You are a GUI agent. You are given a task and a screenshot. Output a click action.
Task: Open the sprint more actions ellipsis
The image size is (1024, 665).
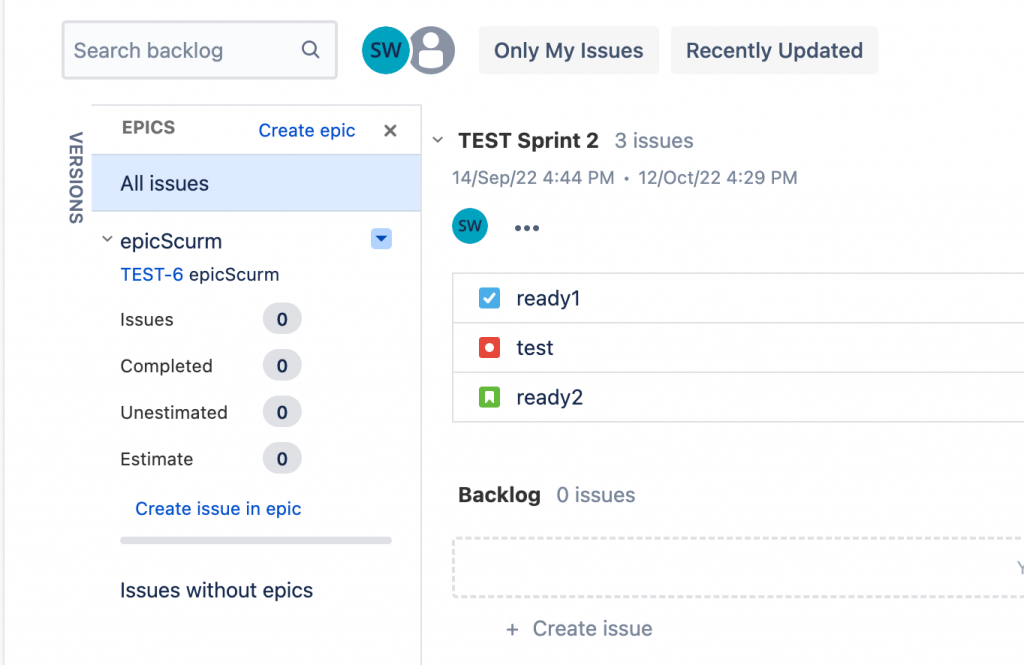pos(527,228)
